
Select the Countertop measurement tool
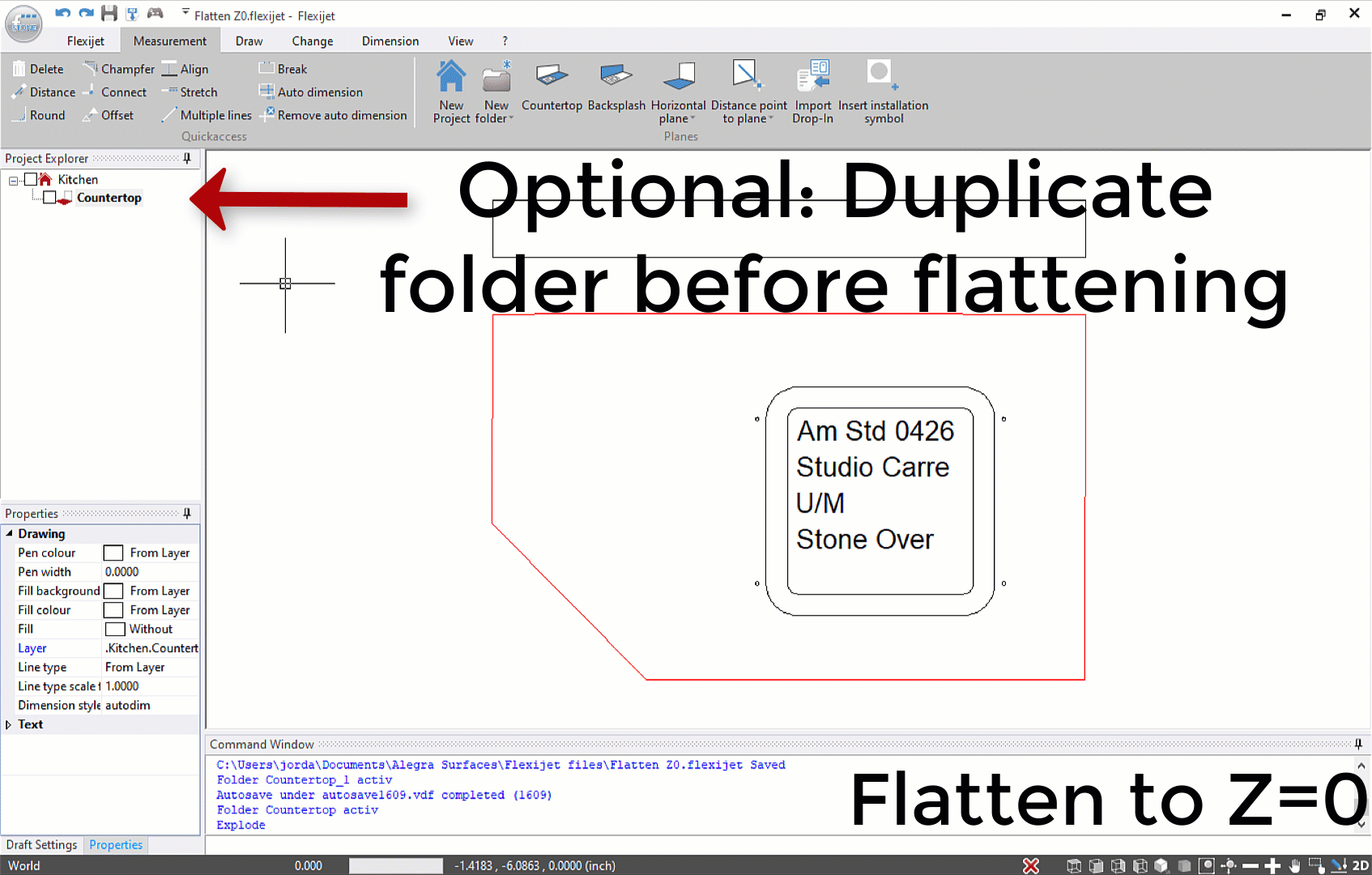[x=552, y=87]
